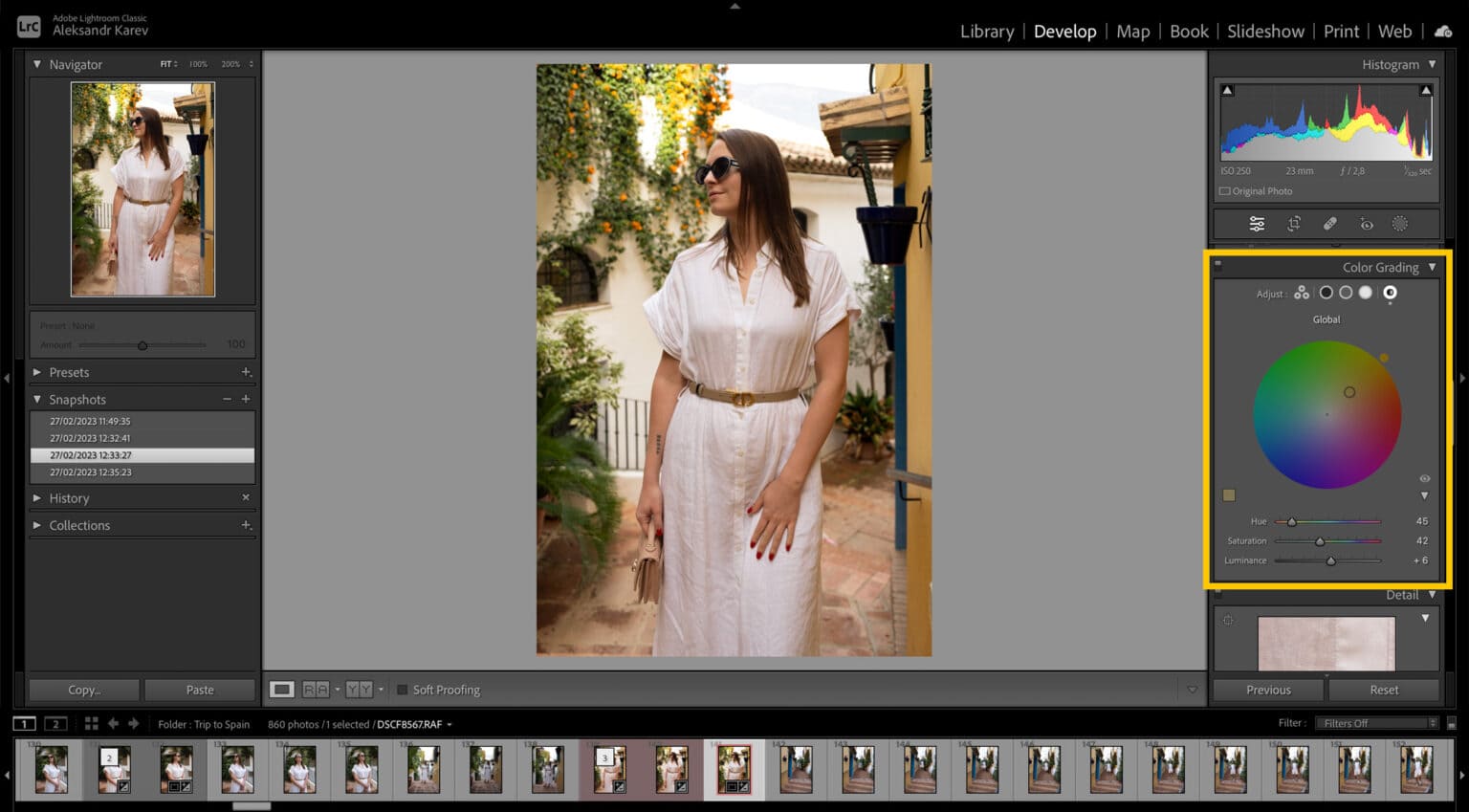Image resolution: width=1469 pixels, height=812 pixels.
Task: Adjust the Hue slider in Color Grading
Action: click(1291, 521)
